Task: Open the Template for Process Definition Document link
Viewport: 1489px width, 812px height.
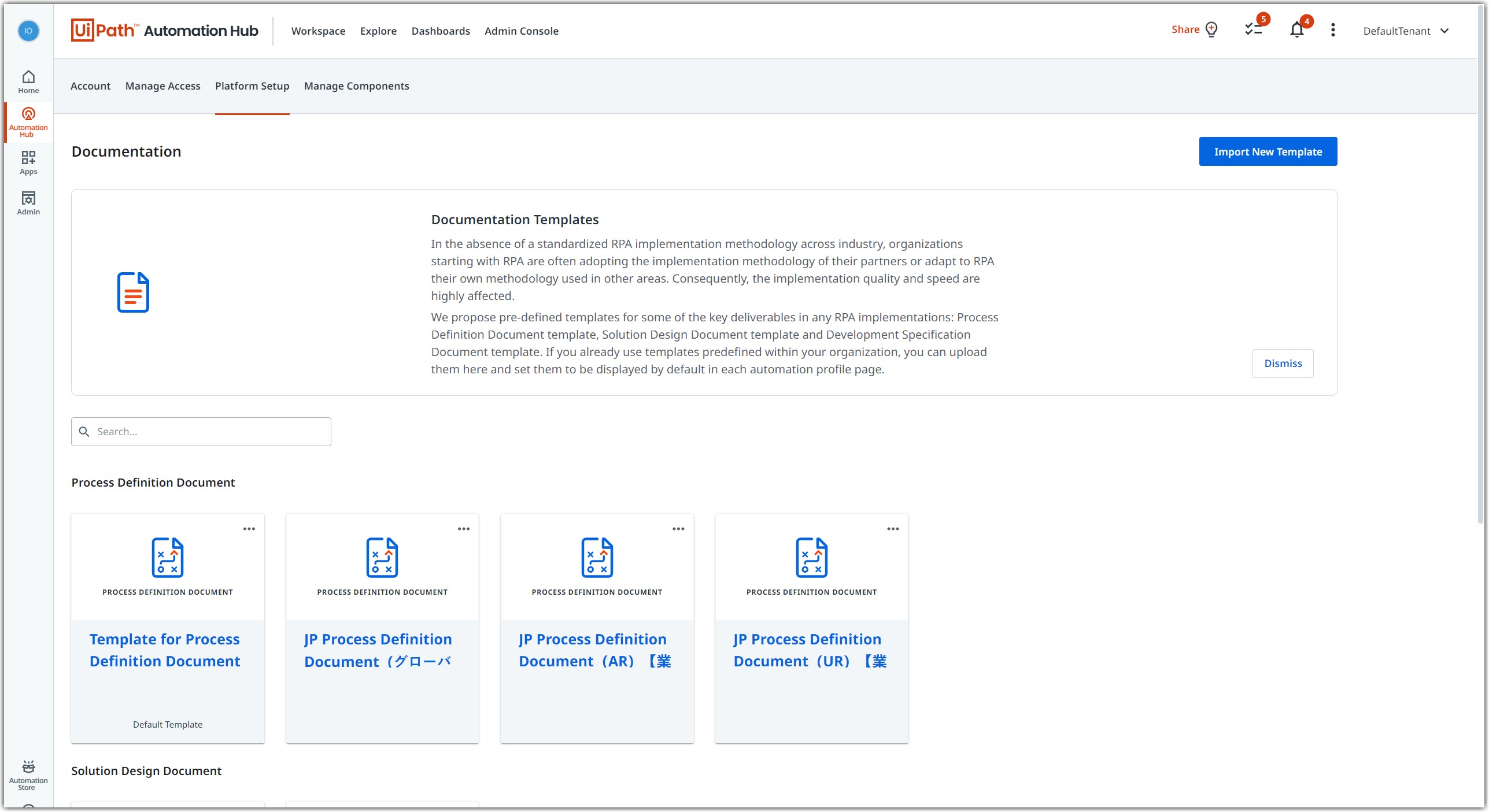Action: point(165,650)
